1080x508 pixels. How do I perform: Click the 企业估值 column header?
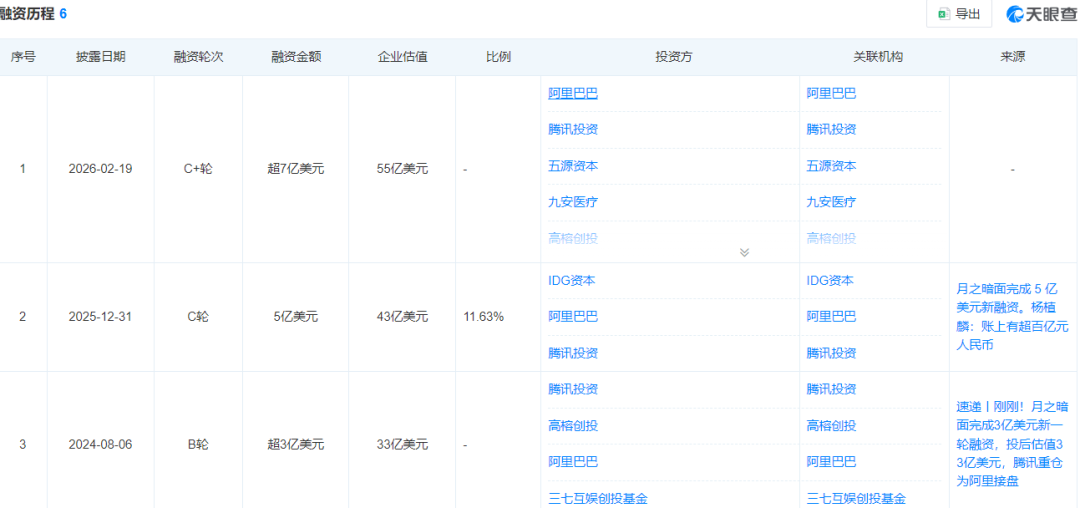(x=402, y=57)
